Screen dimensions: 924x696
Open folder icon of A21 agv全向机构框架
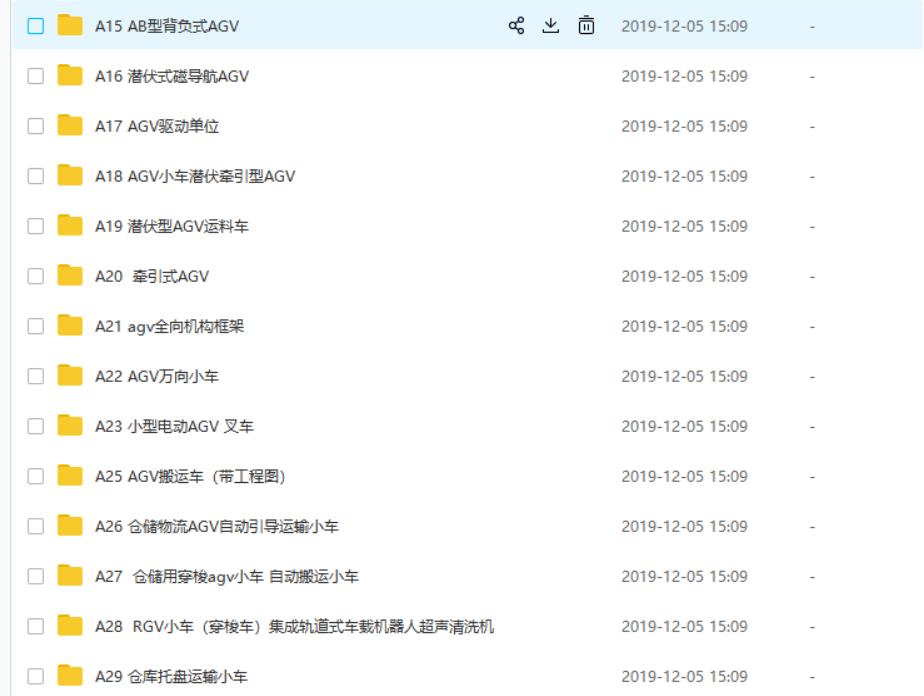click(70, 326)
